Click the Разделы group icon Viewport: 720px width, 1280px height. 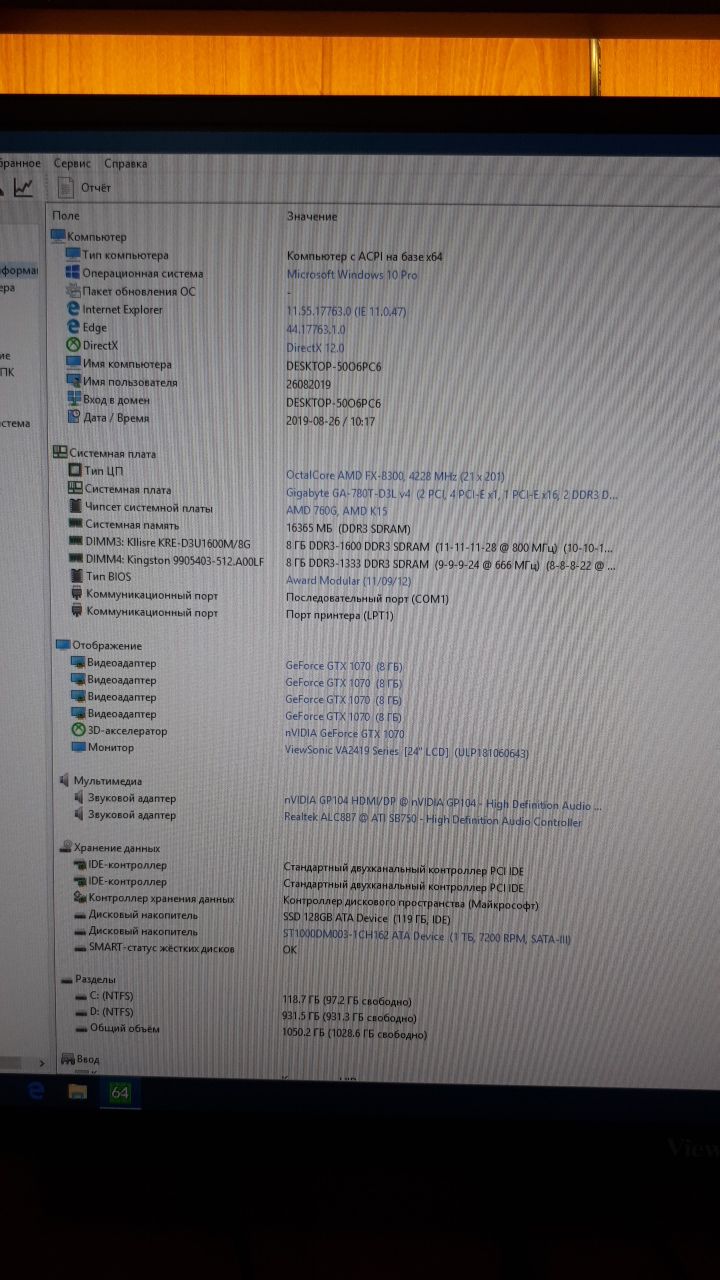[67, 979]
